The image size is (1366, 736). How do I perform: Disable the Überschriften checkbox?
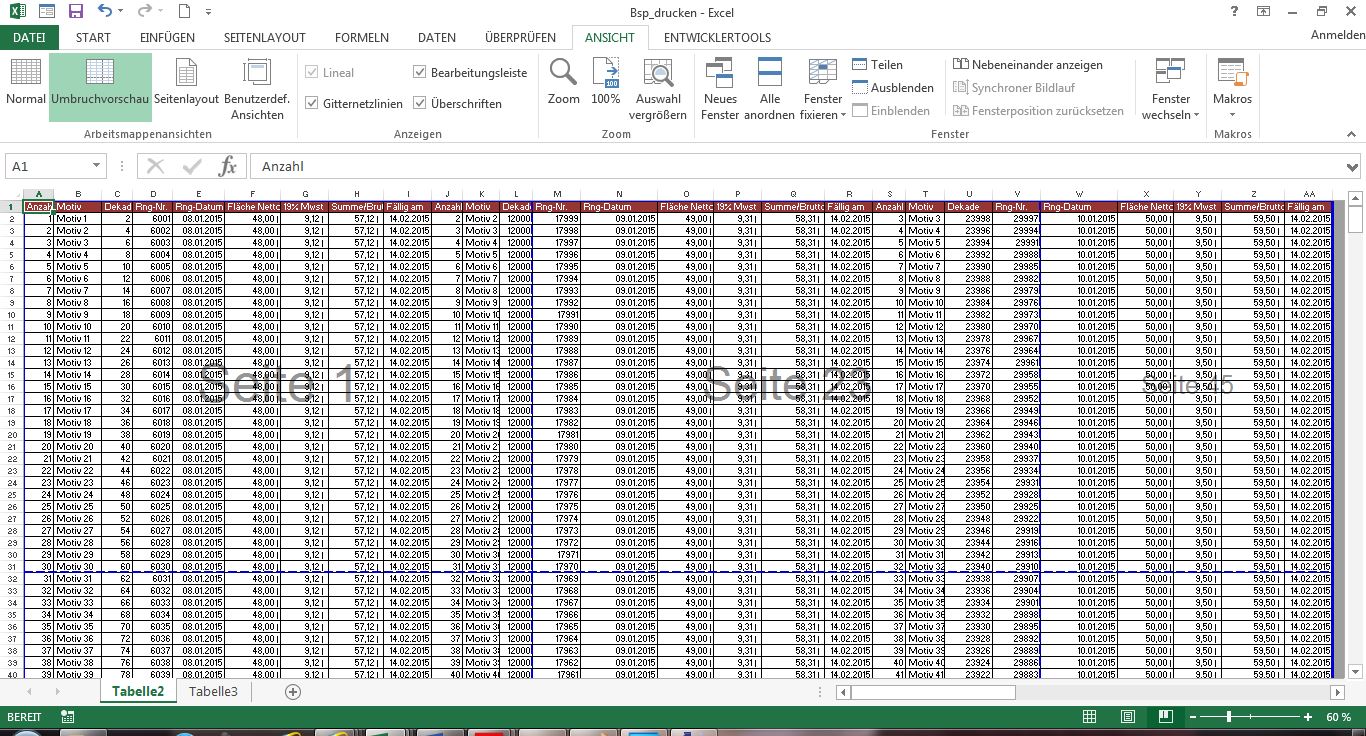click(x=420, y=103)
